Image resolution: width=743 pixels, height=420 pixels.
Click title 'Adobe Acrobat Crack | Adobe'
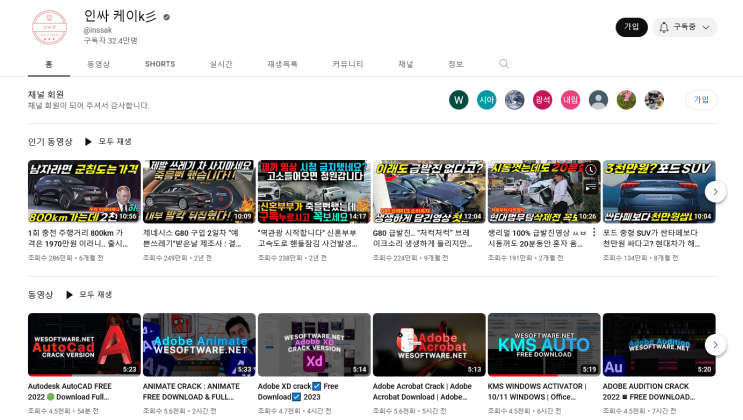click(422, 392)
